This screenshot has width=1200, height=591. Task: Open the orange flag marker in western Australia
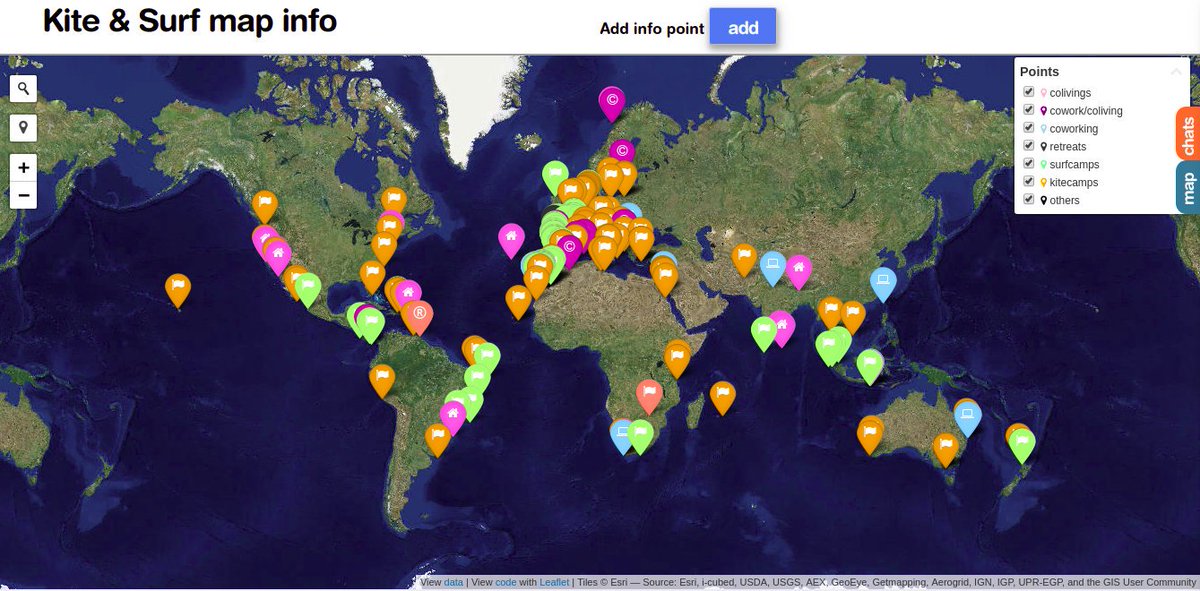pyautogui.click(x=870, y=436)
